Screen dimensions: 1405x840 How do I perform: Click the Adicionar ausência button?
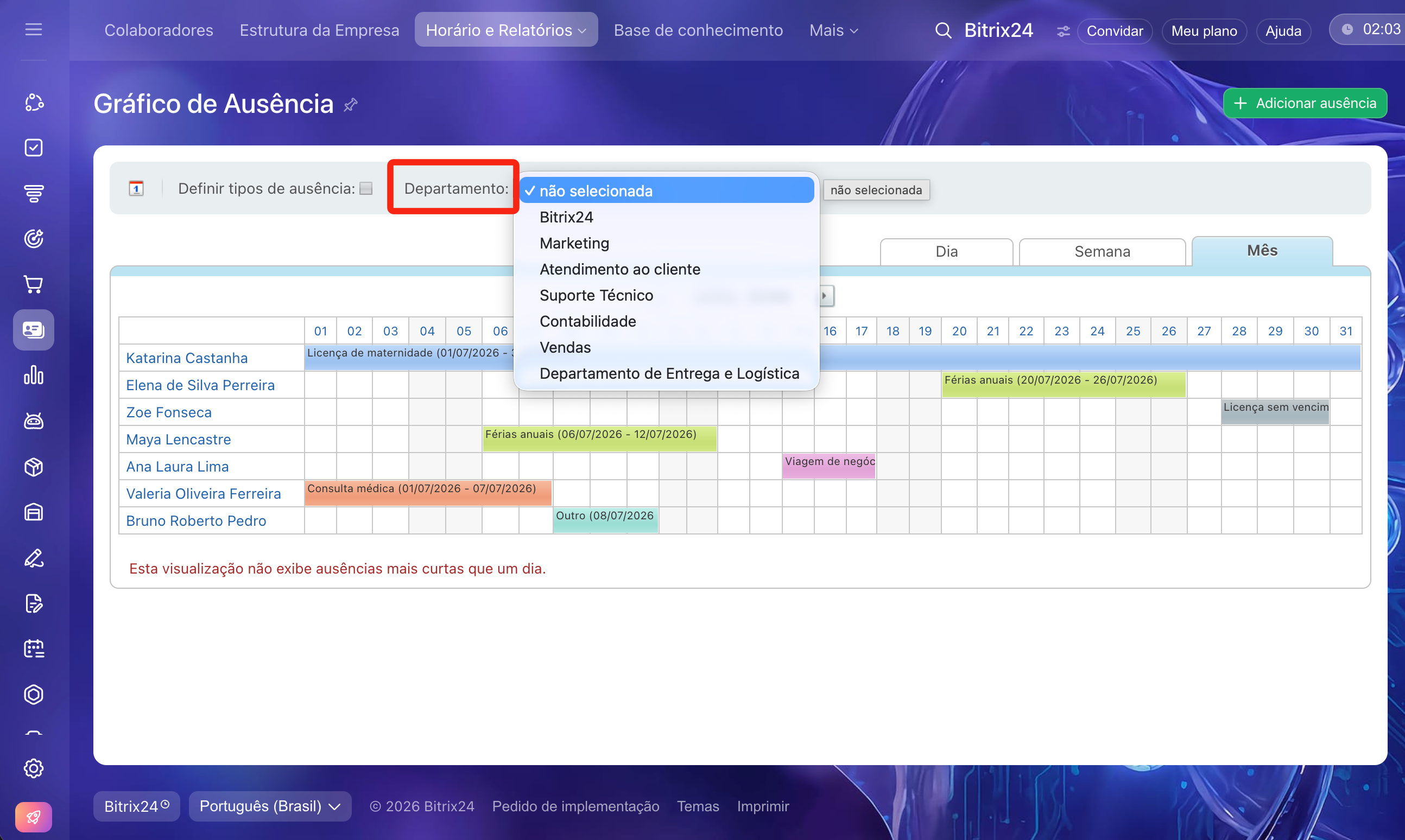click(x=1305, y=103)
